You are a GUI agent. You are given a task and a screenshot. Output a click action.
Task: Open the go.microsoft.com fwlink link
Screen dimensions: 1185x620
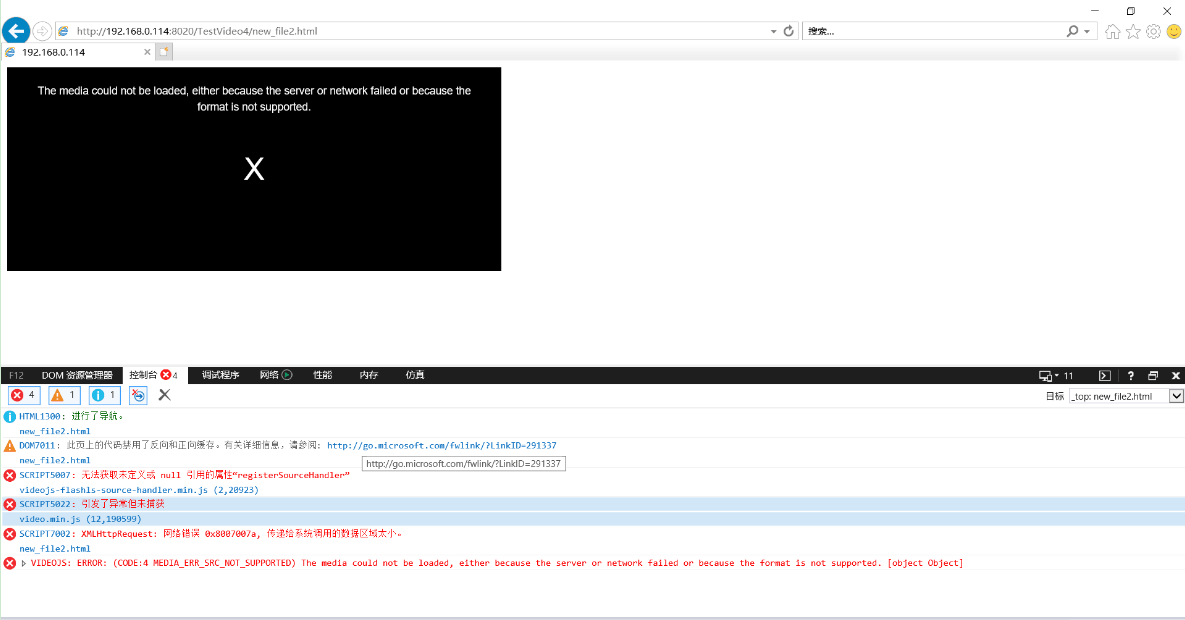pyautogui.click(x=441, y=445)
